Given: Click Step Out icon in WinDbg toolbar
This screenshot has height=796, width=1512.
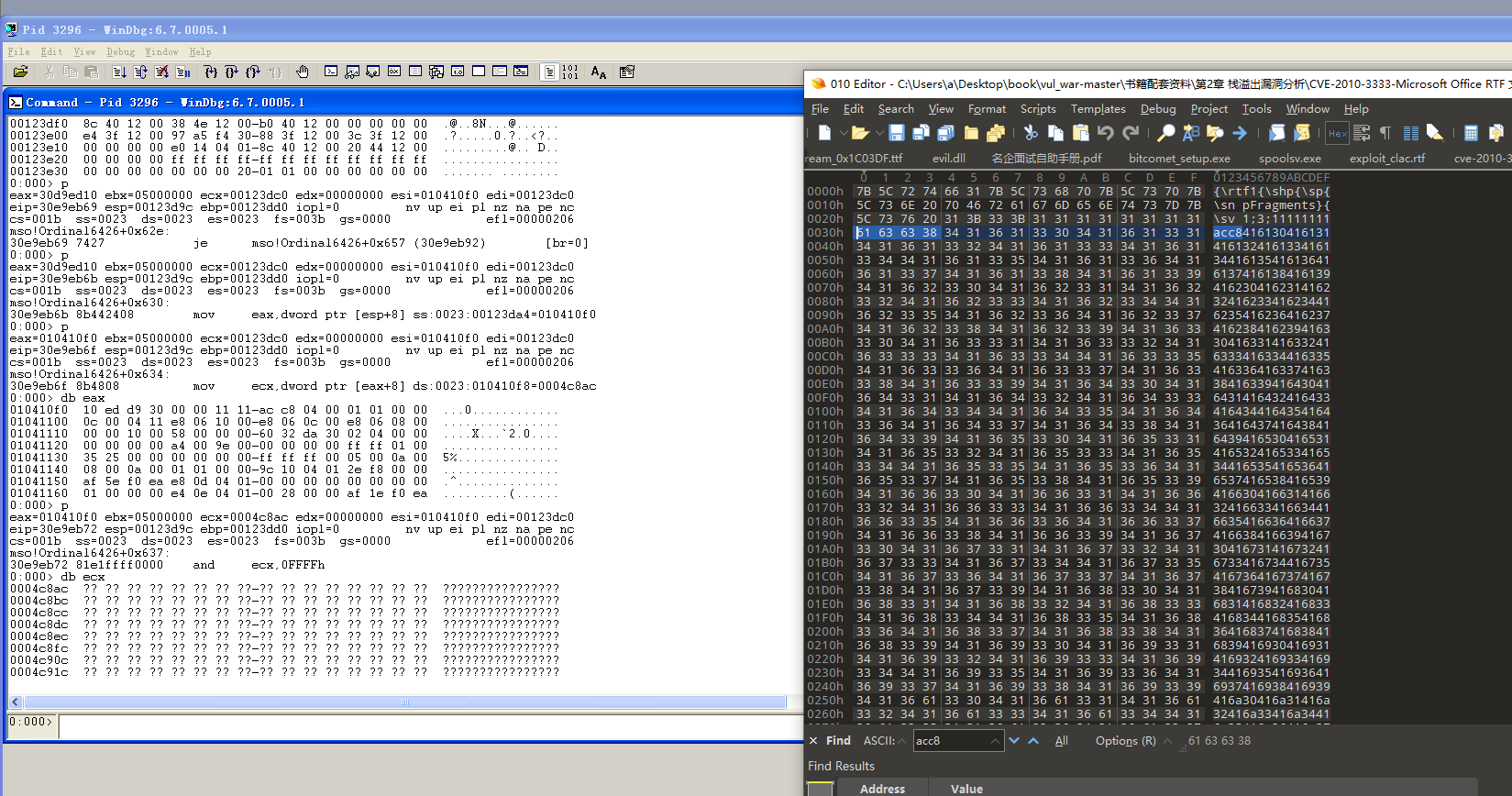Looking at the screenshot, I should 252,72.
